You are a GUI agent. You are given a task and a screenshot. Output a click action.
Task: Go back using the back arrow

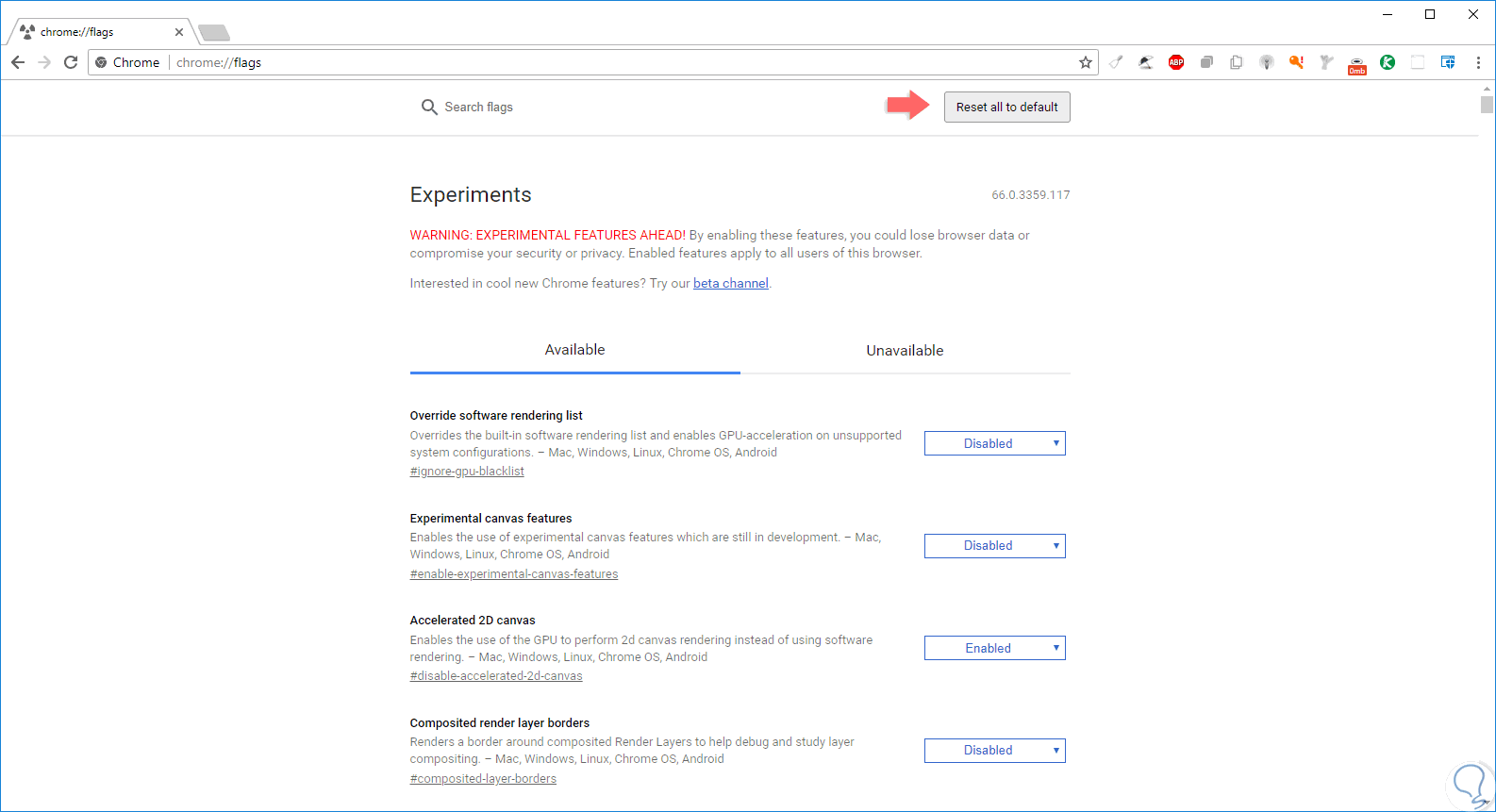[18, 62]
